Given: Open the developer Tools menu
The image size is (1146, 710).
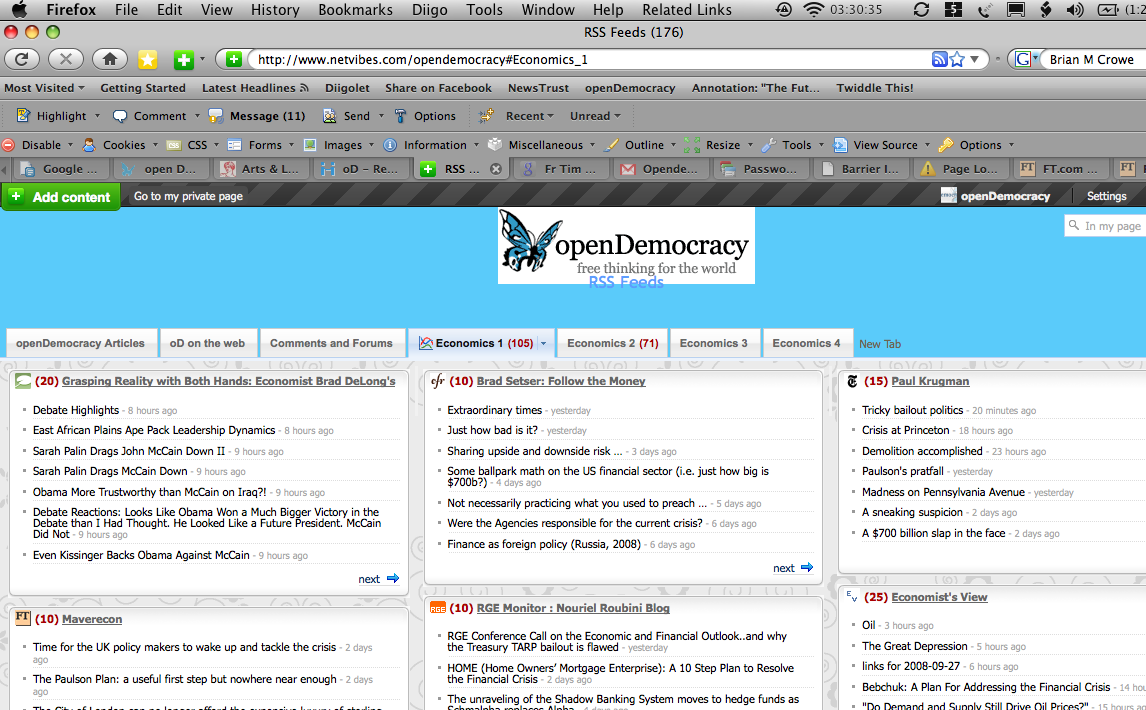Looking at the screenshot, I should (x=786, y=145).
